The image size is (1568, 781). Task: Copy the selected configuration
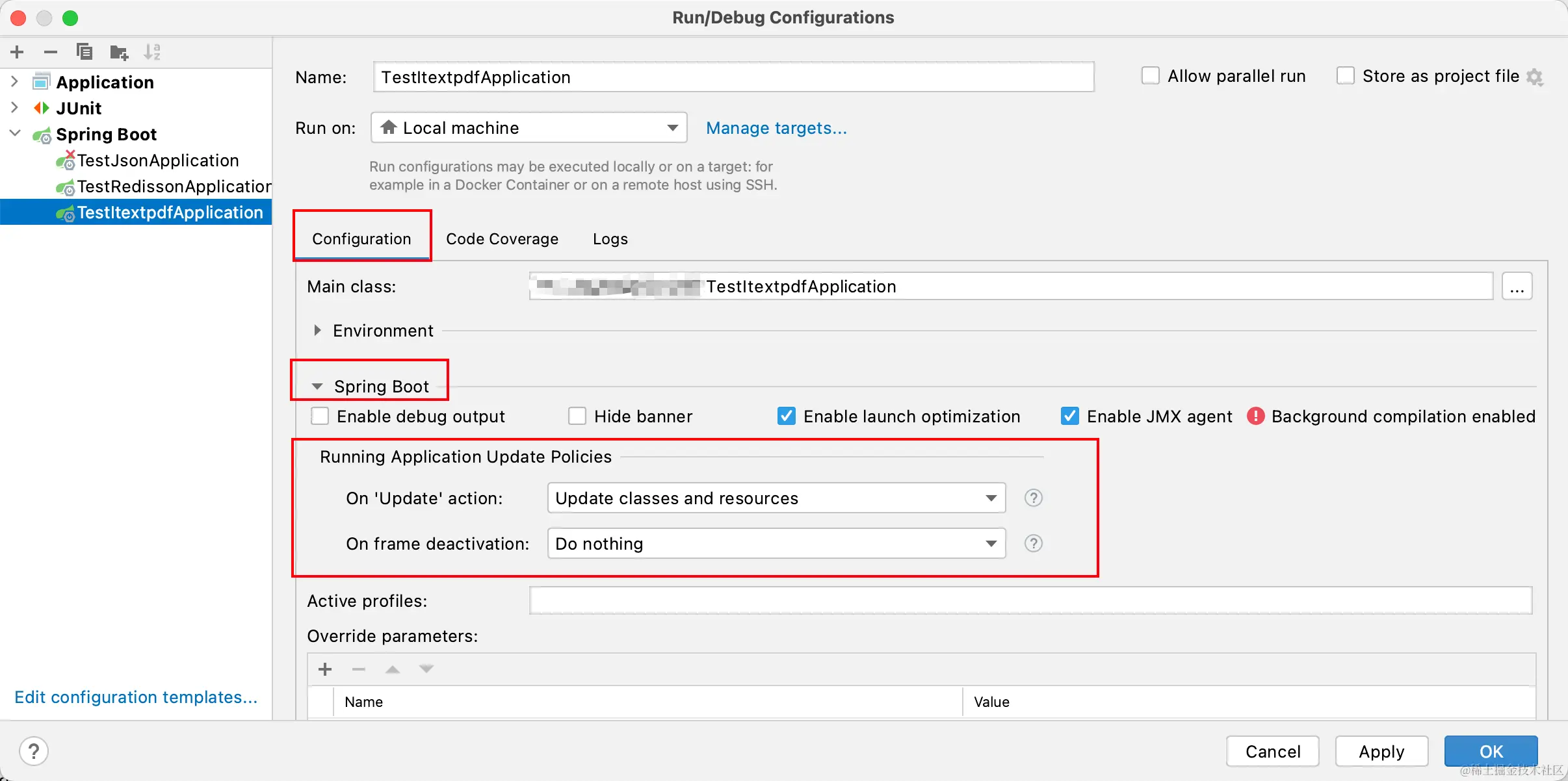[85, 52]
